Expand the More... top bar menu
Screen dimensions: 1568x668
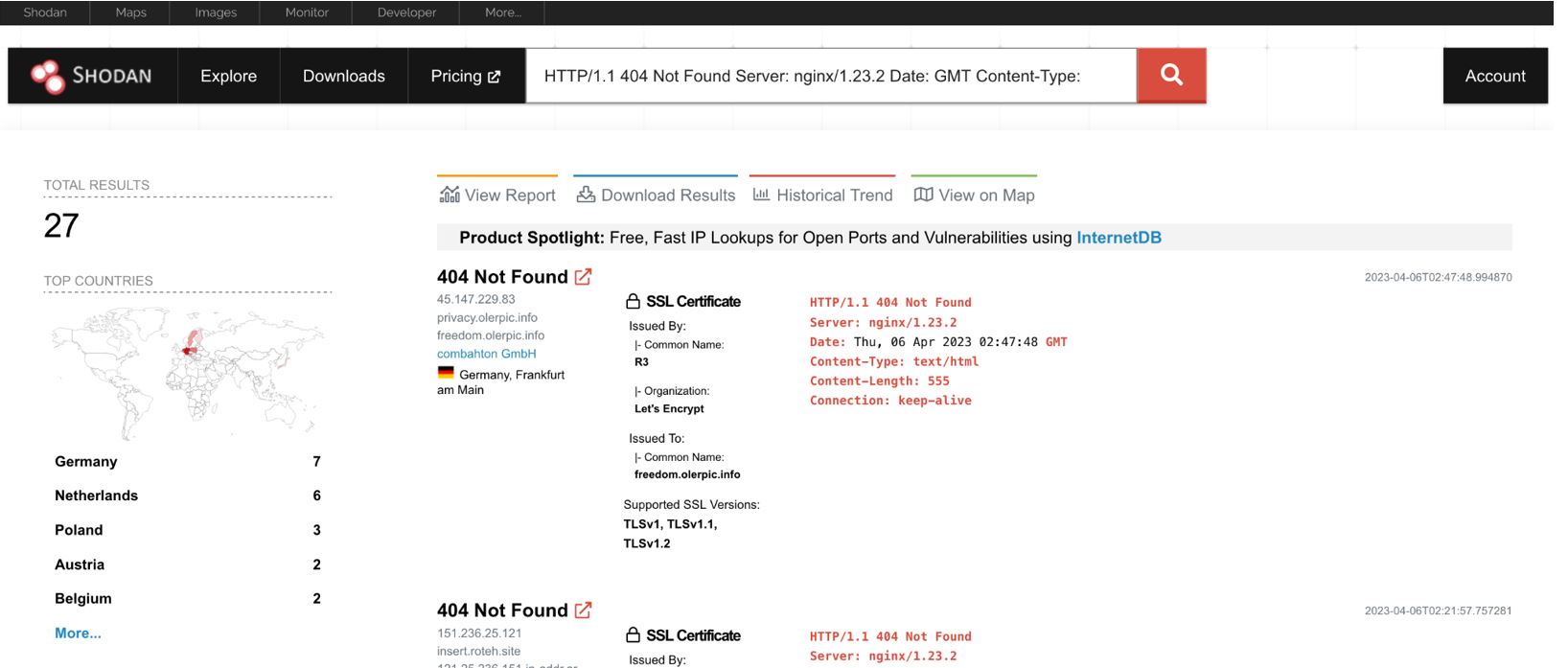503,12
